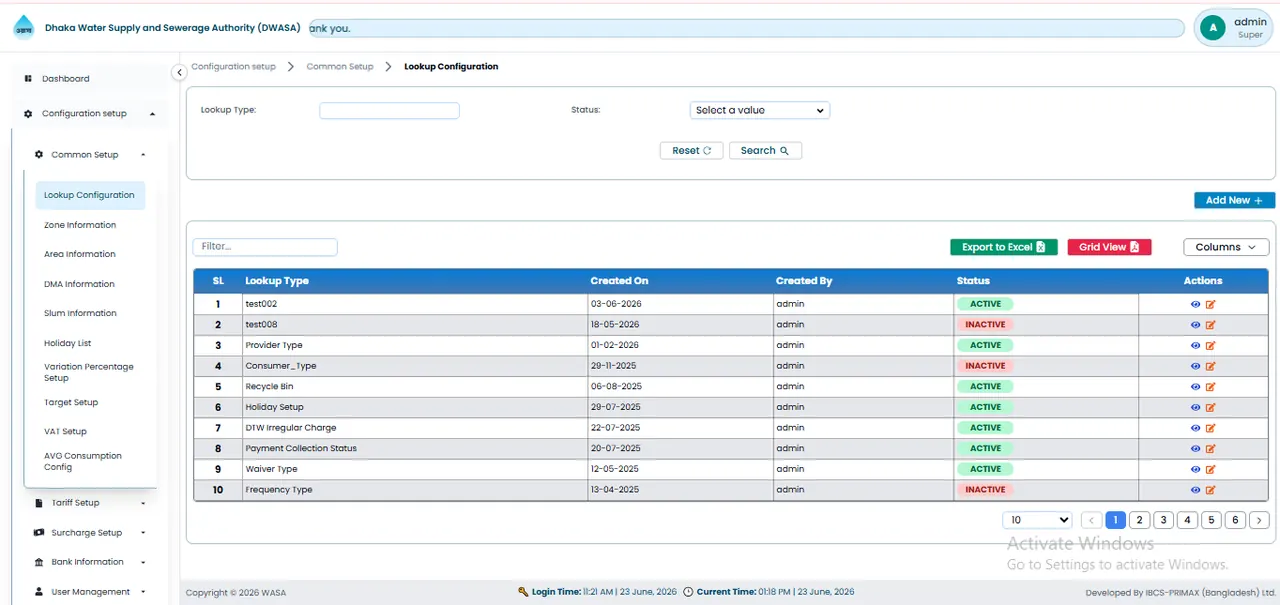The image size is (1280, 605).
Task: Collapse the sidebar with chevron button
Action: (x=179, y=72)
